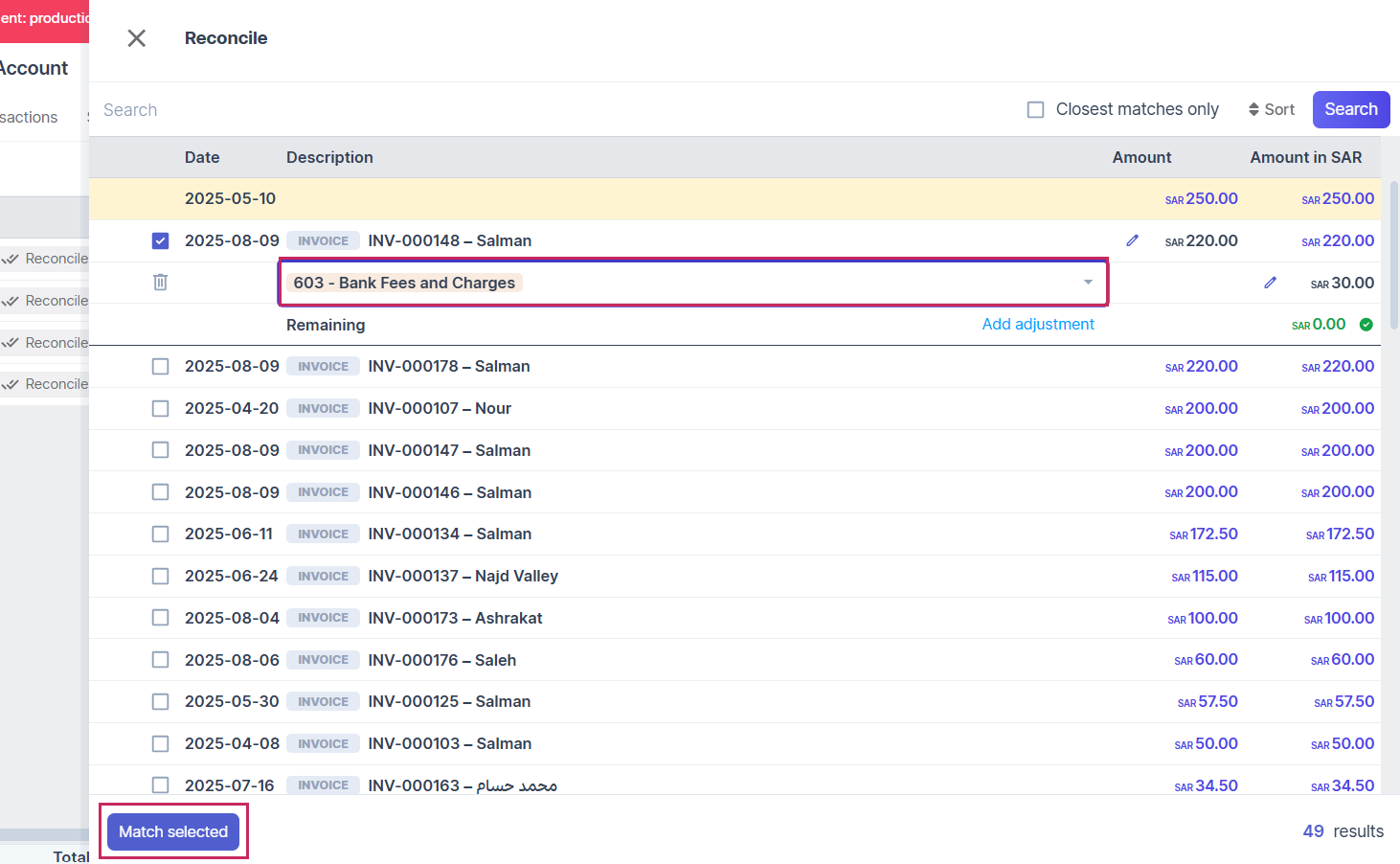Edit the SAR 30.00 adjustment amount pencil
This screenshot has height=864, width=1400.
click(1270, 283)
